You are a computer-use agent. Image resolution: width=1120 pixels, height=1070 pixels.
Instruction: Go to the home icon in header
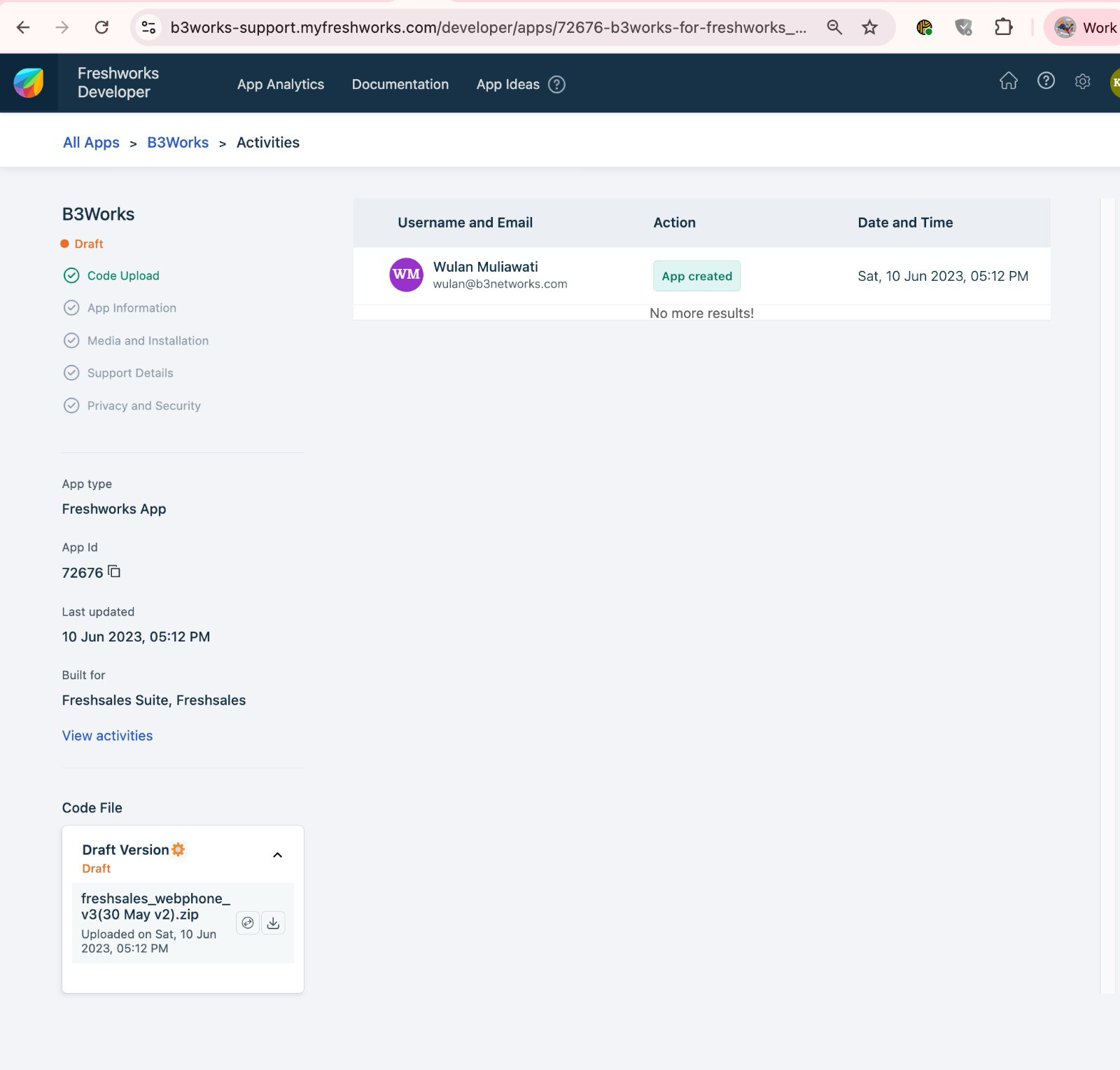click(1008, 81)
